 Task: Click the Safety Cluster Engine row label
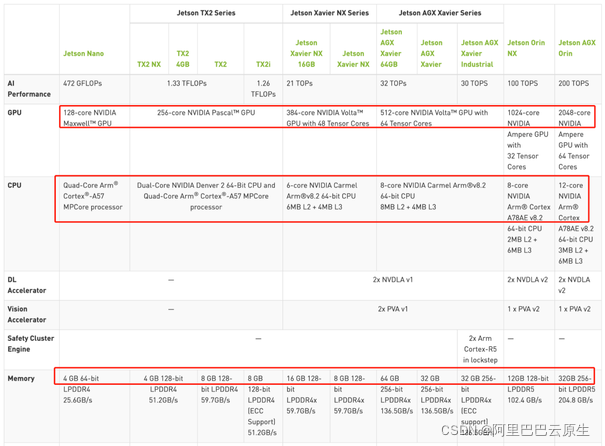[31, 344]
